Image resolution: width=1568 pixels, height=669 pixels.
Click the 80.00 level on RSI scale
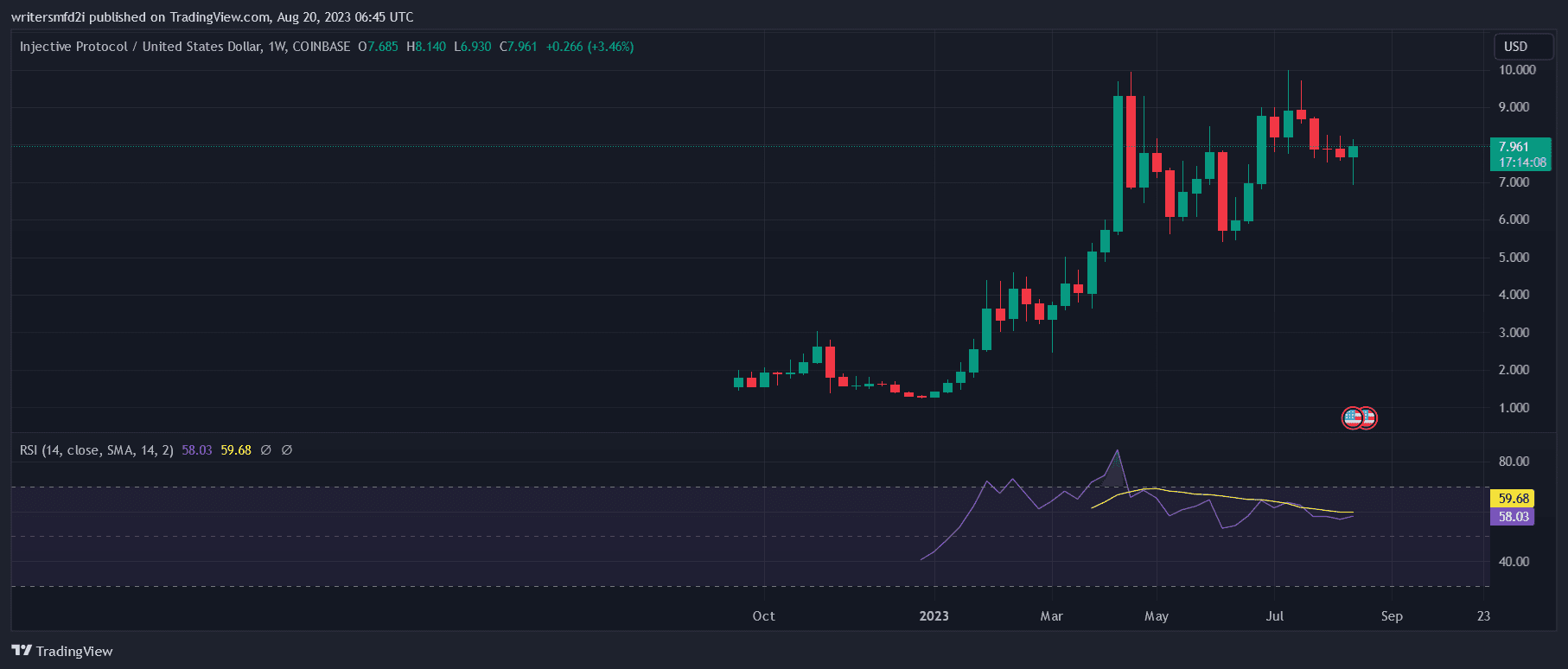point(1514,462)
